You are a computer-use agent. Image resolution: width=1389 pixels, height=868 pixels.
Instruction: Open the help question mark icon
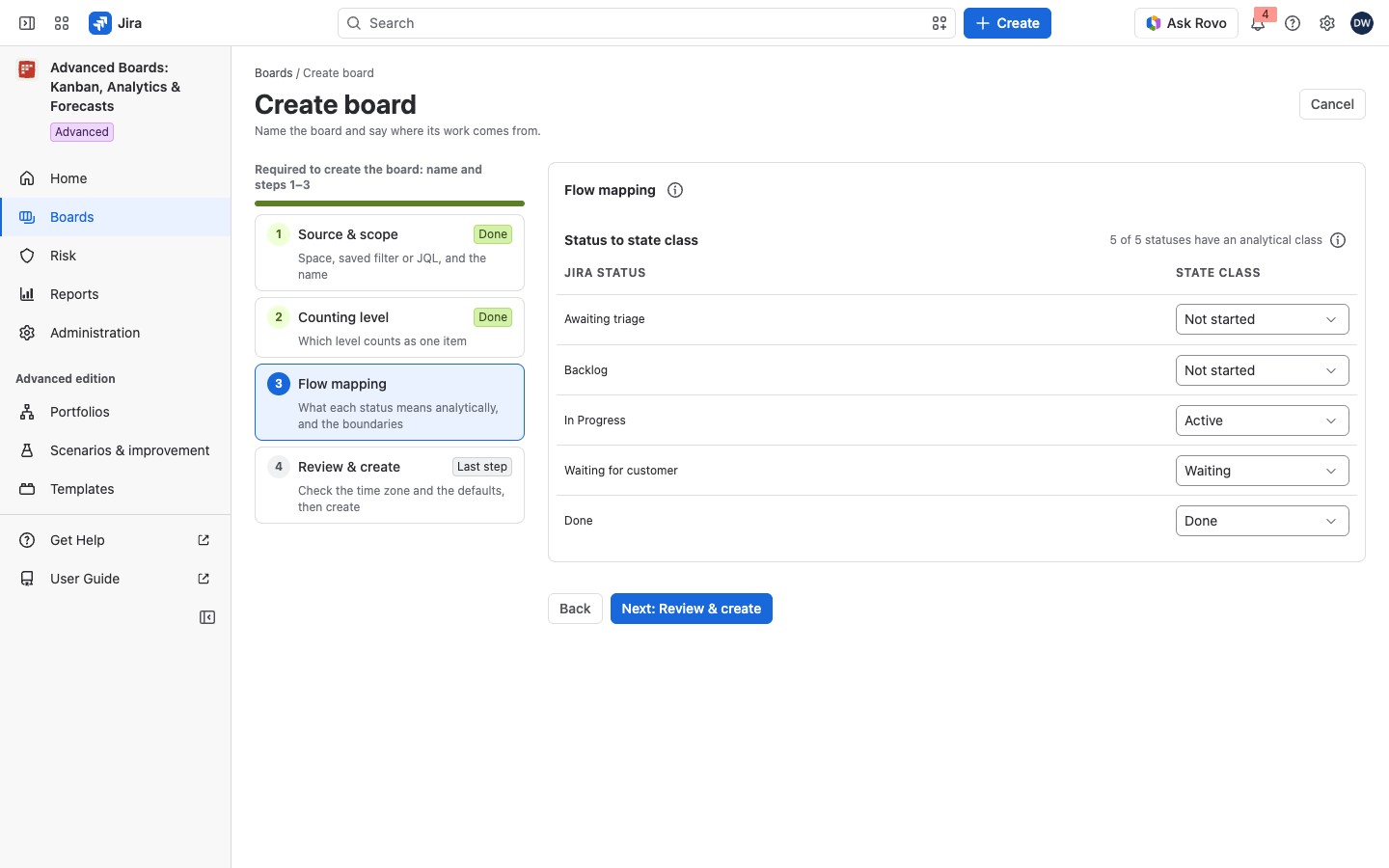pyautogui.click(x=1293, y=23)
